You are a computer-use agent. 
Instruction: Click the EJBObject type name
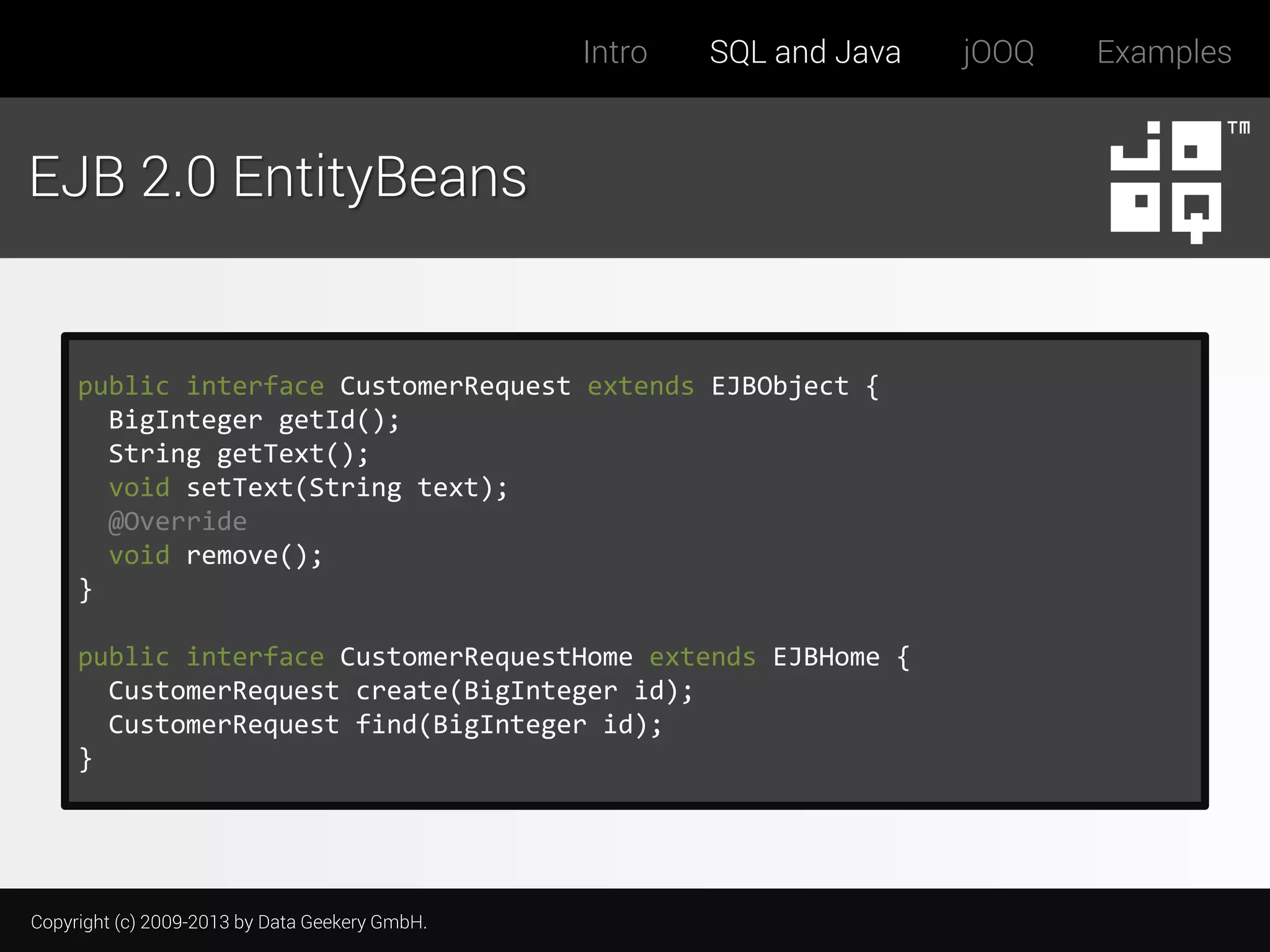point(780,387)
